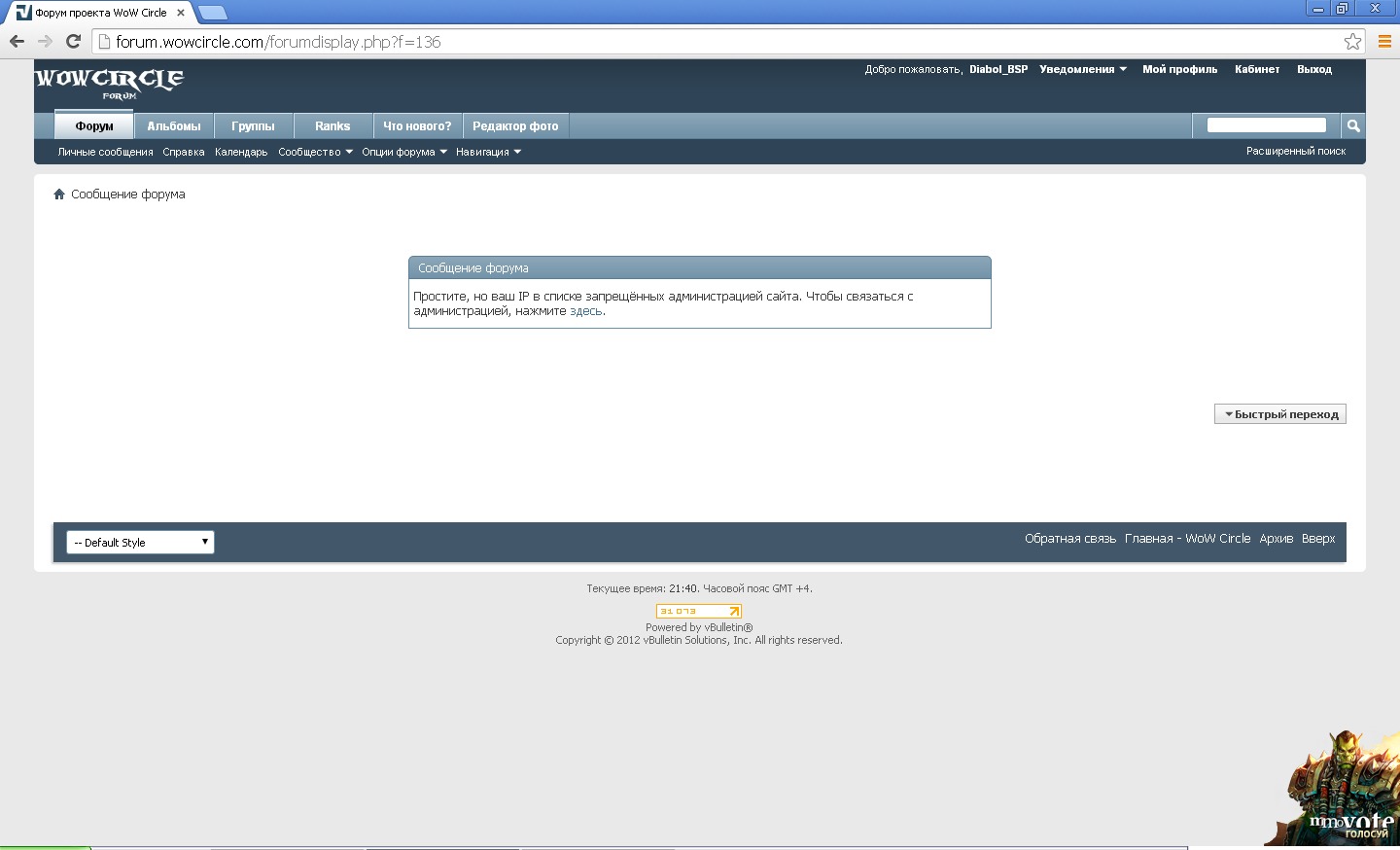This screenshot has height=850, width=1400.
Task: Click the Выход logout link
Action: [1314, 69]
